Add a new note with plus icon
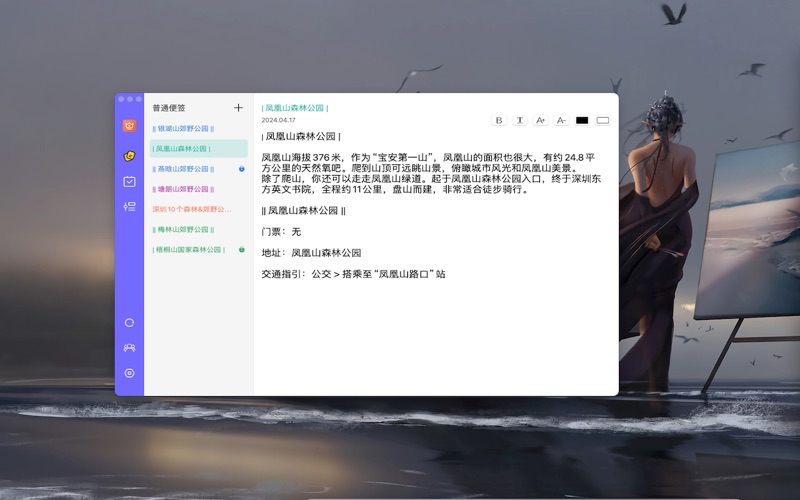 [x=238, y=108]
